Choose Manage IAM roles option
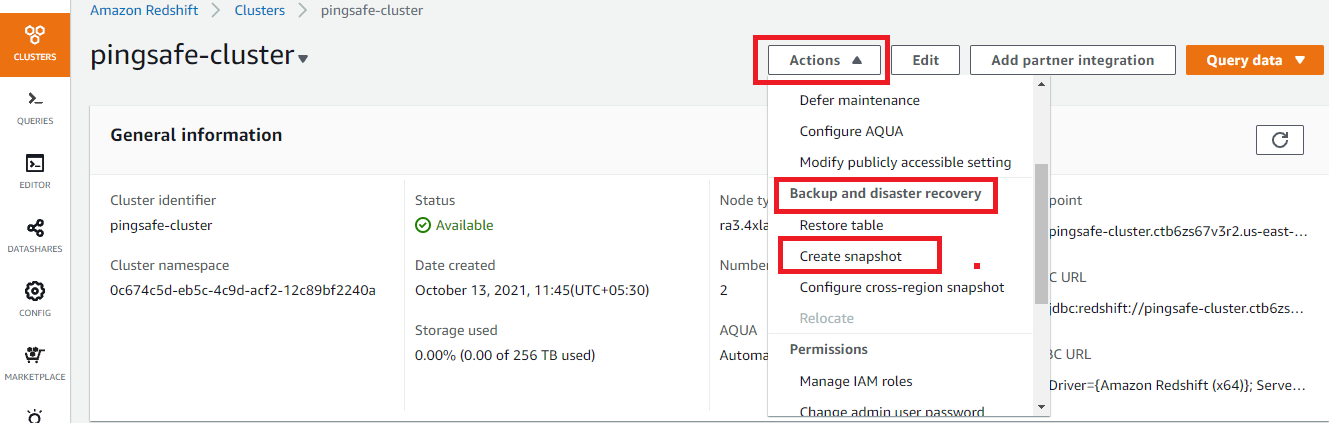 [x=855, y=381]
